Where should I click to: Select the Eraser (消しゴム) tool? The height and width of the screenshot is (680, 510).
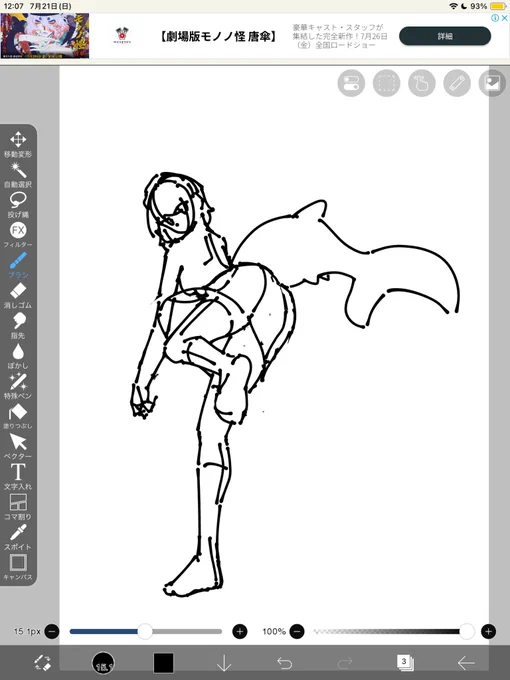coord(18,295)
